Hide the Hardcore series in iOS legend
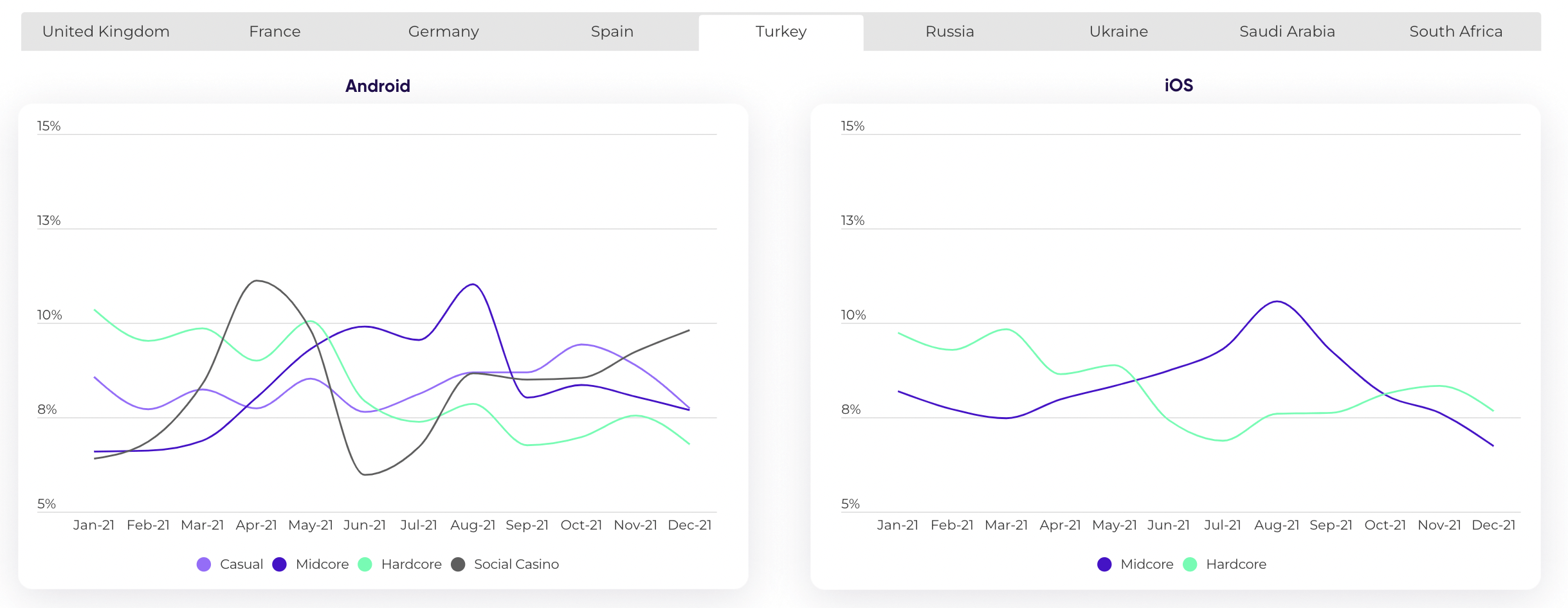 tap(1235, 564)
